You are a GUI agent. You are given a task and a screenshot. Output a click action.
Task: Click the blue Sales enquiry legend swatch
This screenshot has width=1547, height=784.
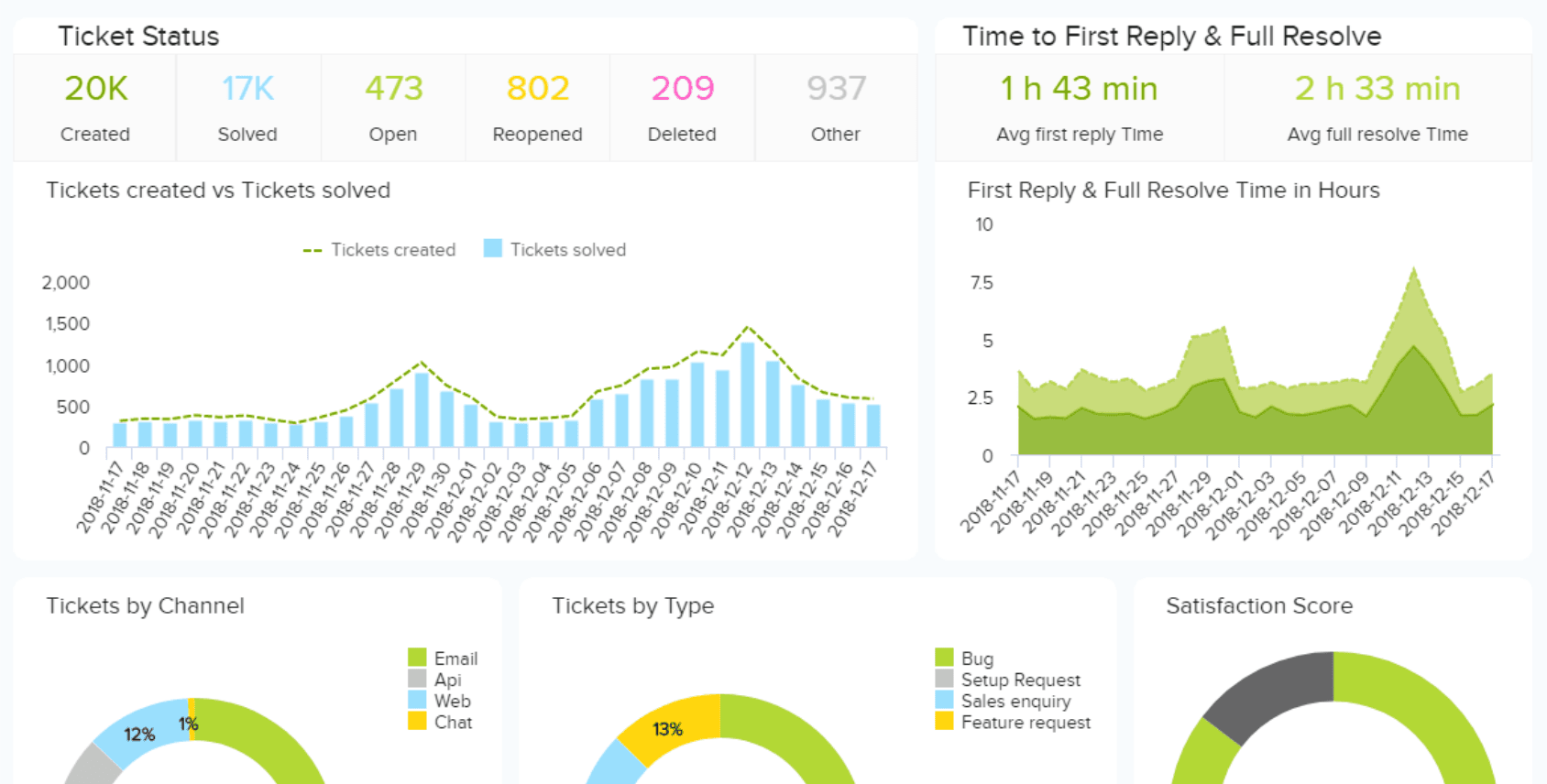(944, 701)
